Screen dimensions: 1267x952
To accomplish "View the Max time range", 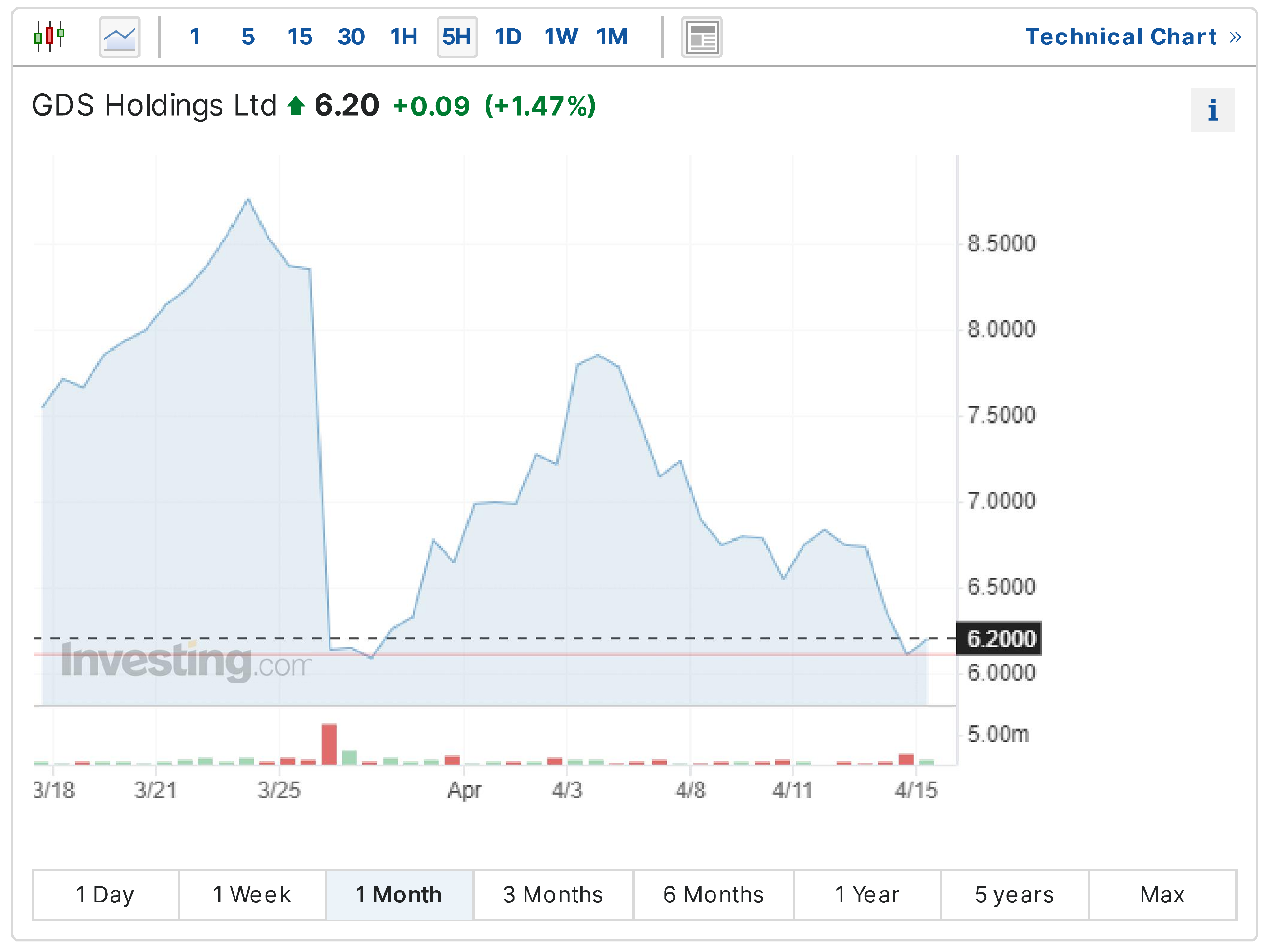I will (x=1162, y=894).
